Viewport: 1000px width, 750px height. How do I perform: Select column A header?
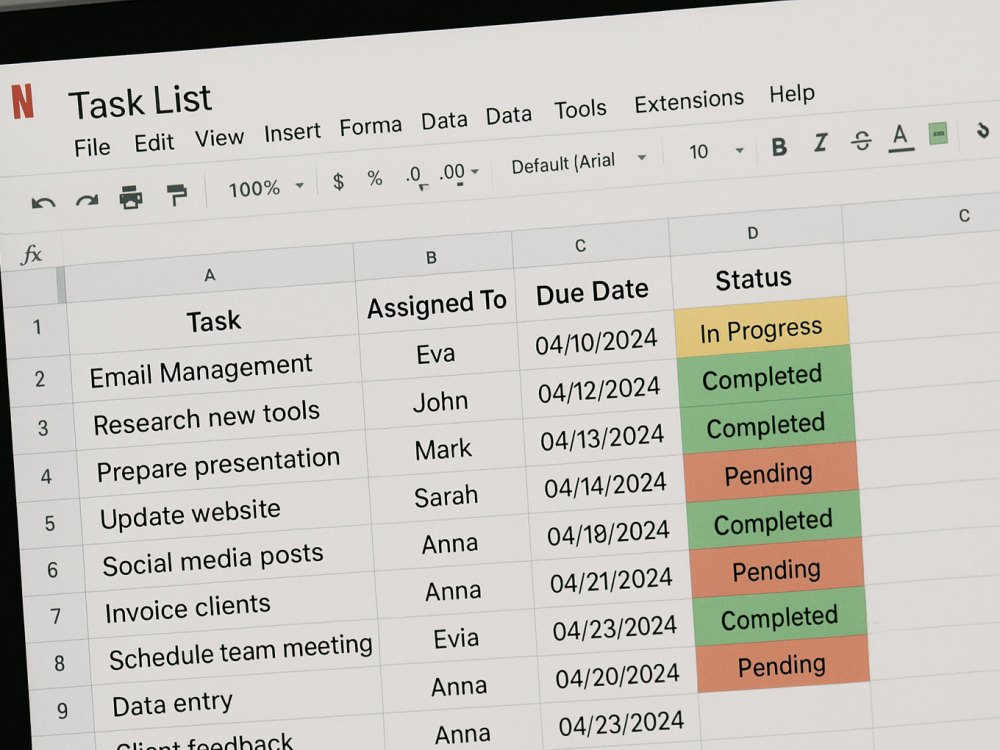coord(209,275)
